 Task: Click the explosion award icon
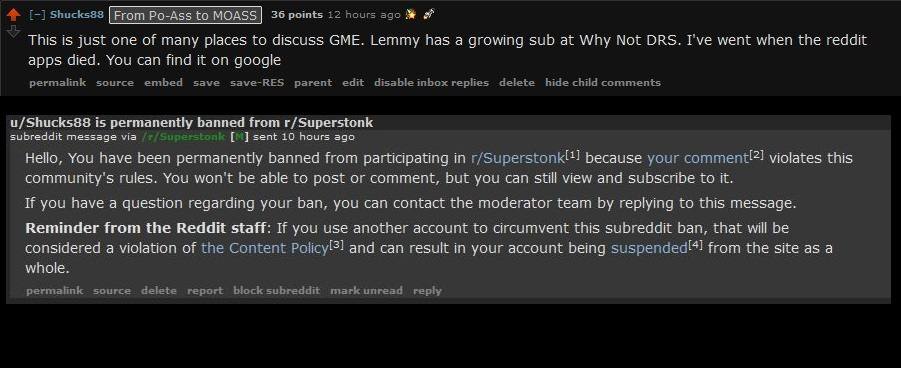pos(410,15)
